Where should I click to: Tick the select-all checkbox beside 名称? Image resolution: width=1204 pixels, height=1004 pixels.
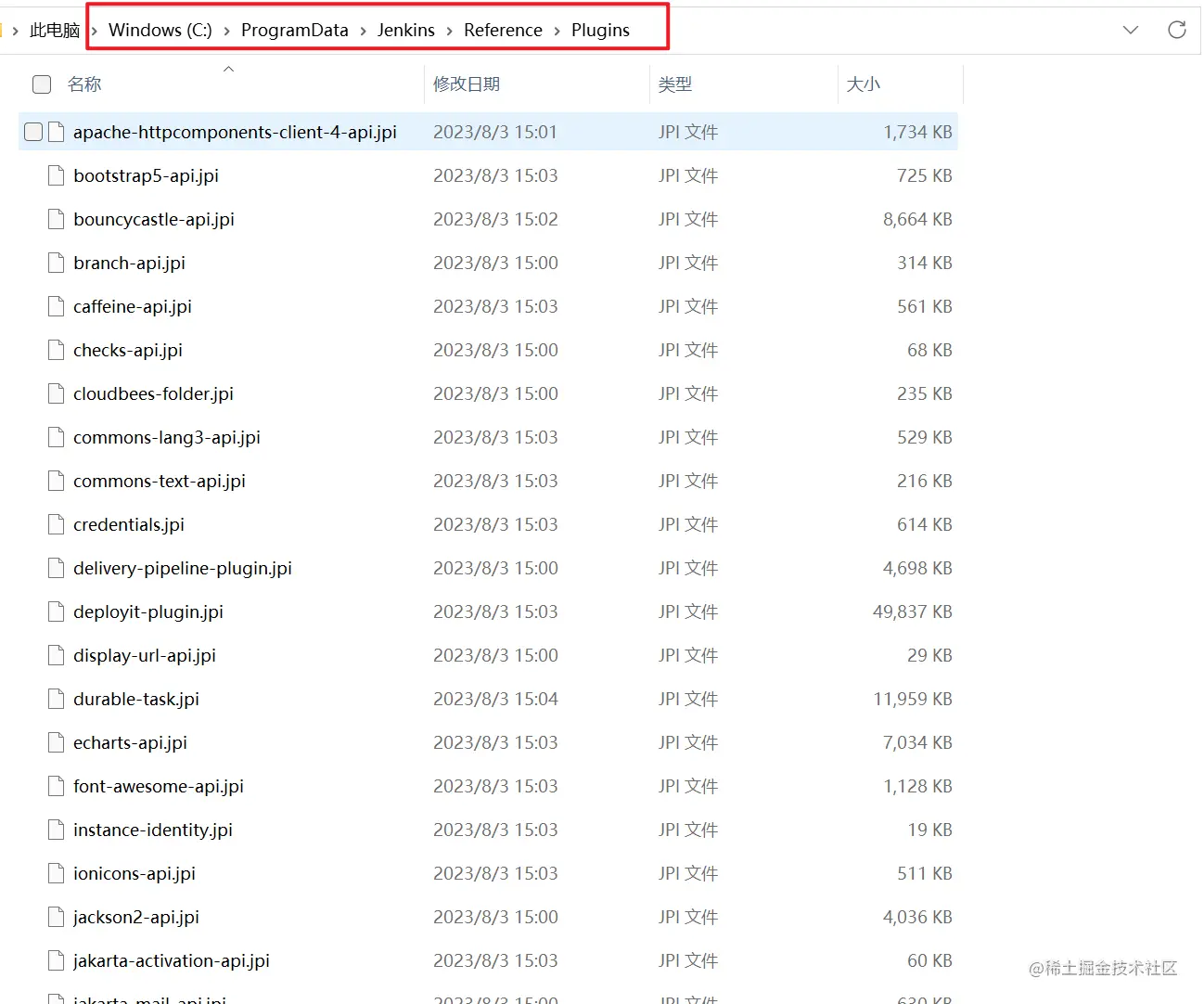(x=42, y=84)
